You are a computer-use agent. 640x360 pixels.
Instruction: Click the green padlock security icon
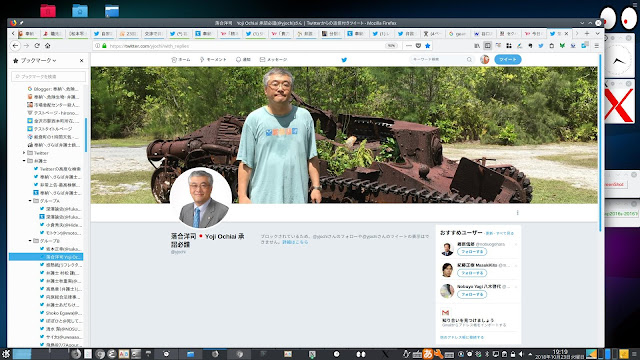[104, 46]
